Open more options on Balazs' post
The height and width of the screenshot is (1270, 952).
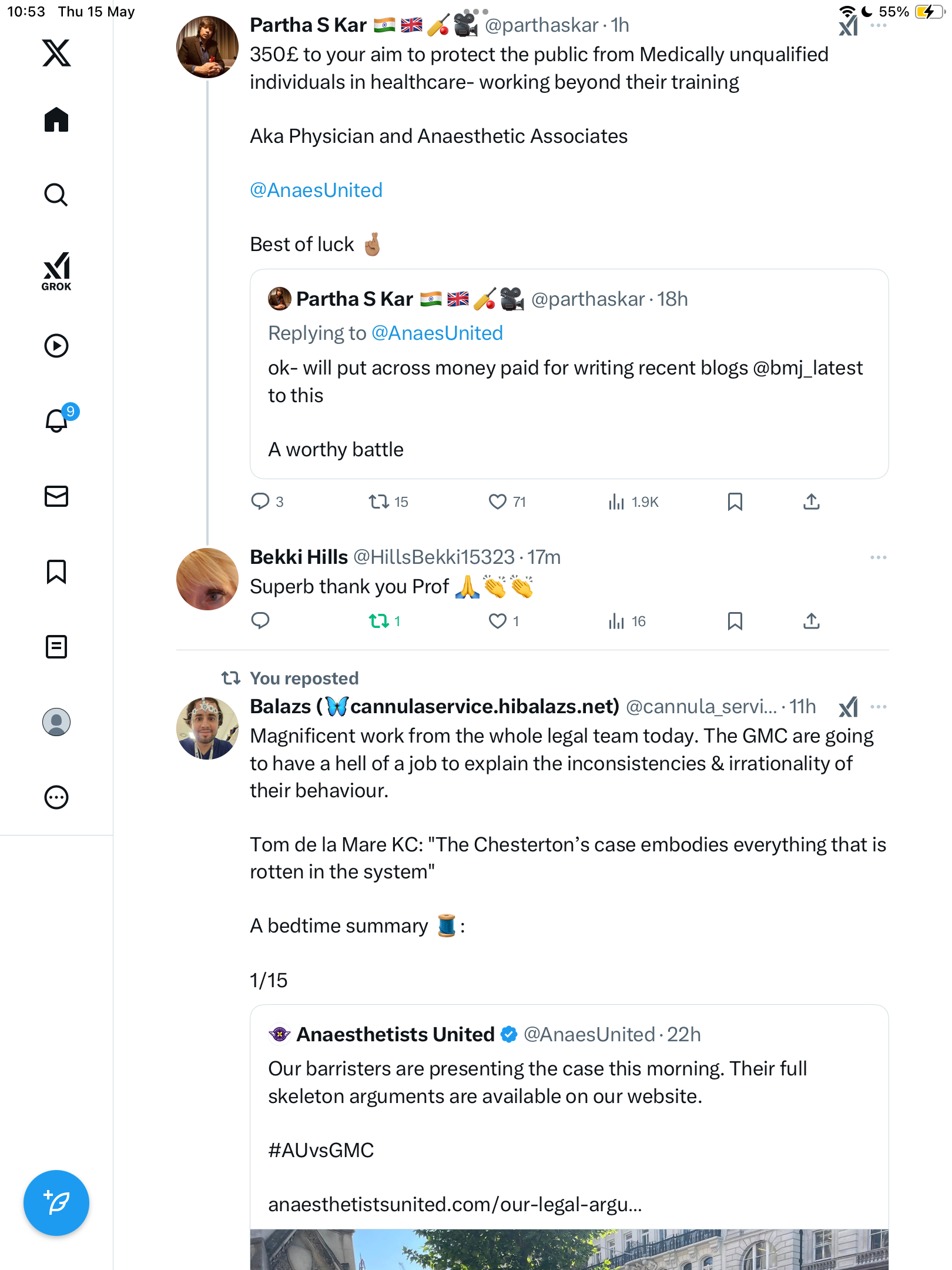point(879,707)
